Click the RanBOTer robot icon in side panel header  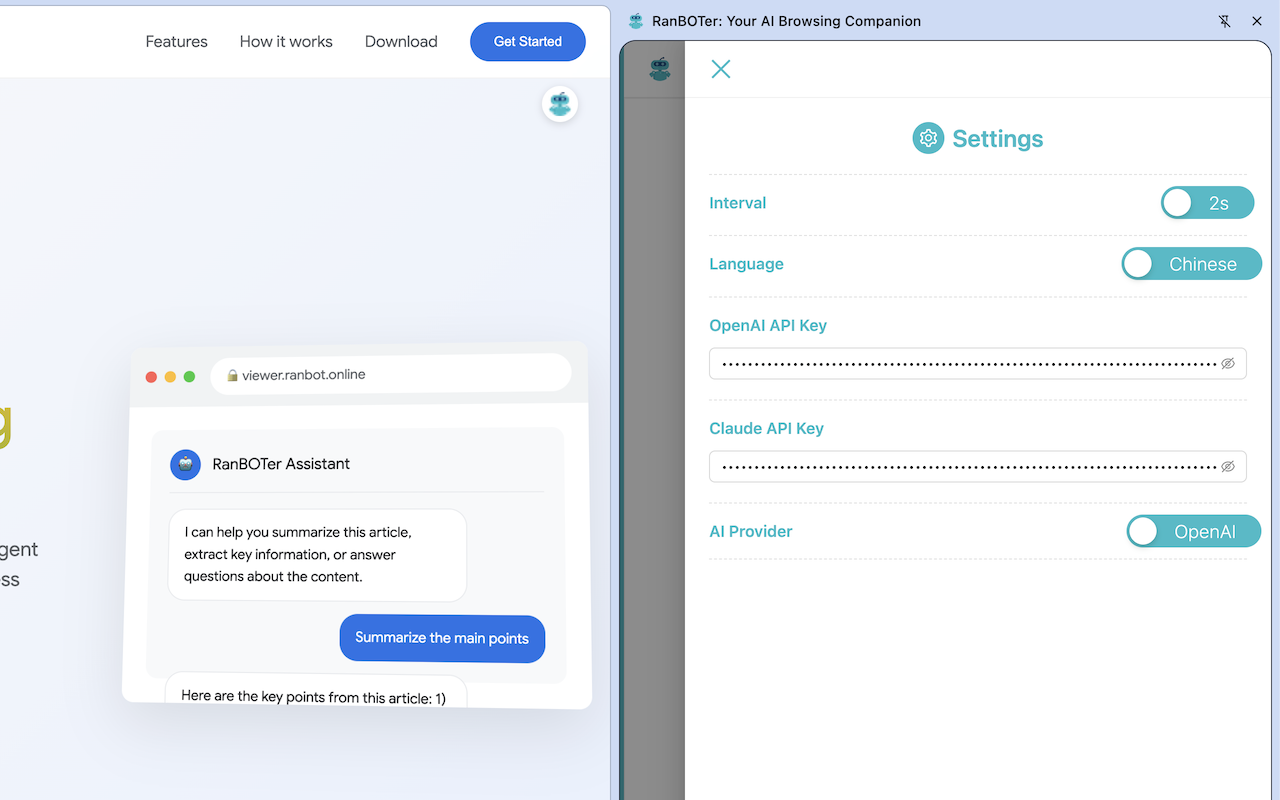coord(660,69)
